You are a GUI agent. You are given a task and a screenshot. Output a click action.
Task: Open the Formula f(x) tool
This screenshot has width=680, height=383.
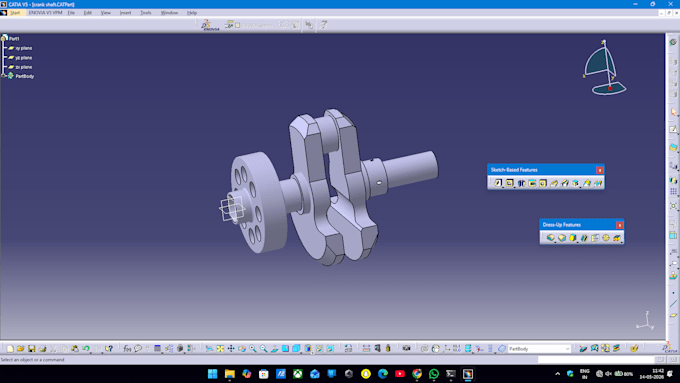coord(127,349)
